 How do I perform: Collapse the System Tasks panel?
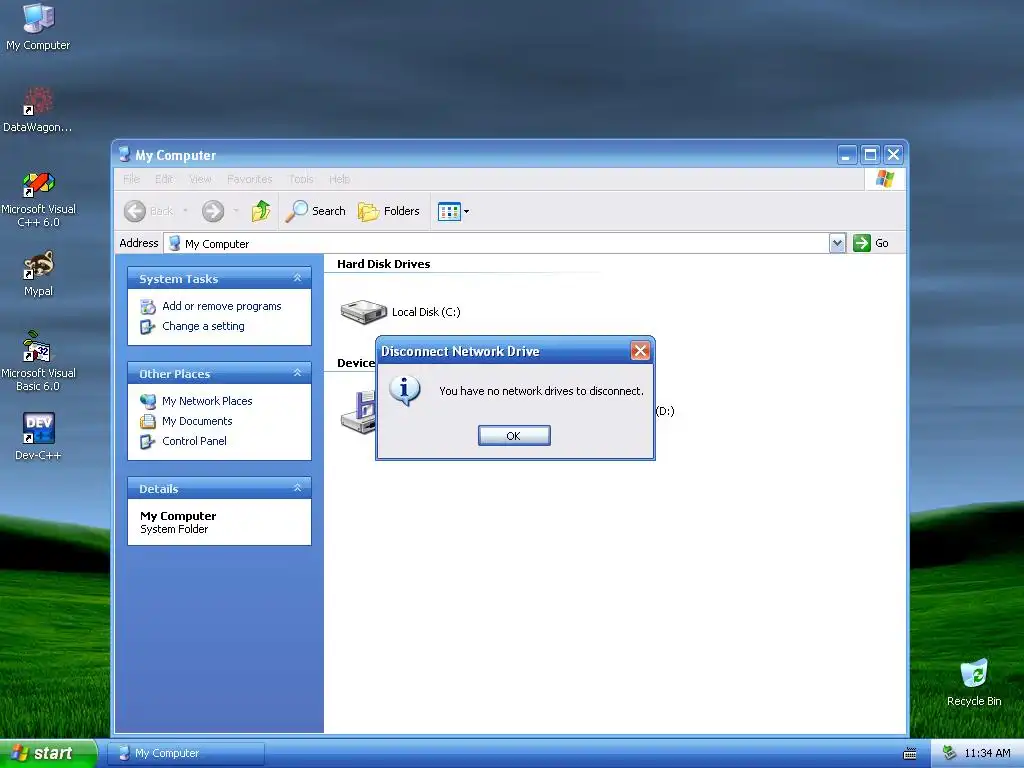[297, 278]
